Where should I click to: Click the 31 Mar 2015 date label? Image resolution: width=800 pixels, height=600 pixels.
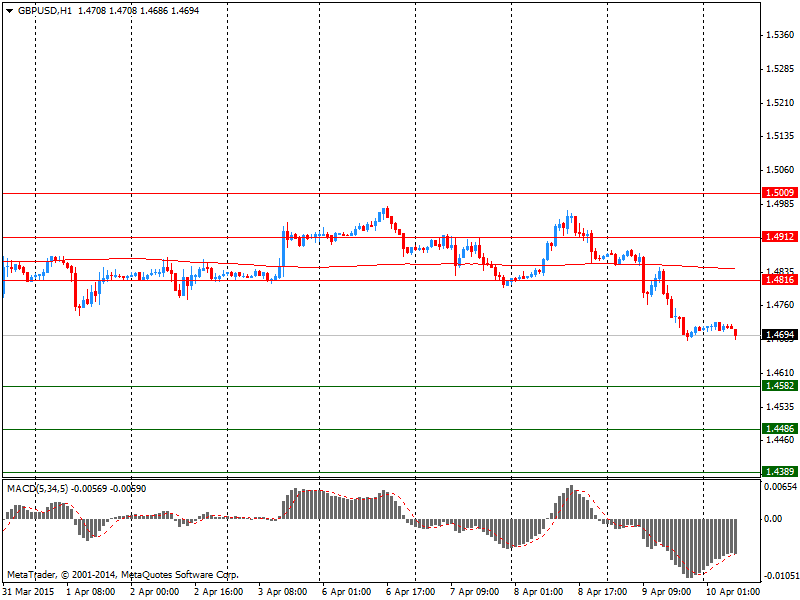coord(28,592)
